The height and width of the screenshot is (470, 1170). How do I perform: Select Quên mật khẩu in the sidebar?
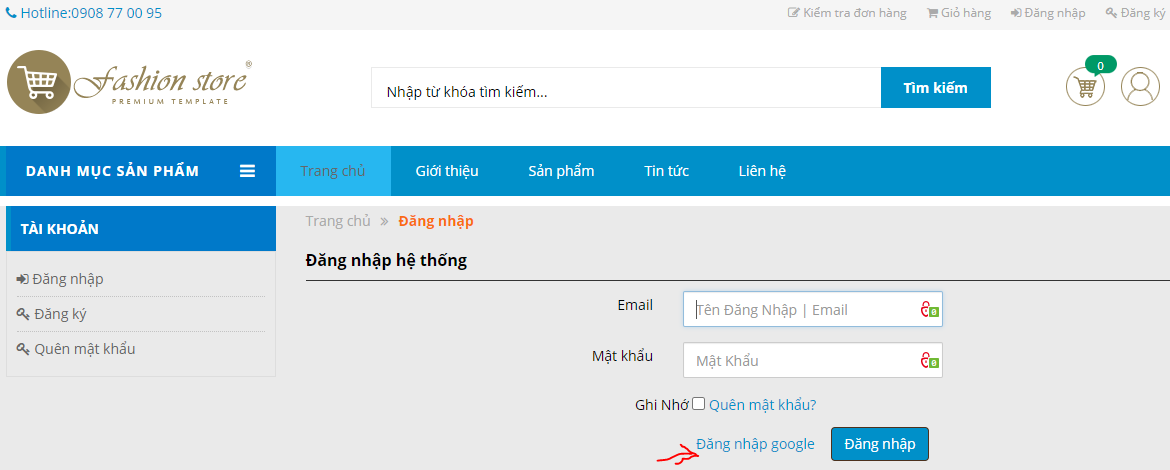76,348
